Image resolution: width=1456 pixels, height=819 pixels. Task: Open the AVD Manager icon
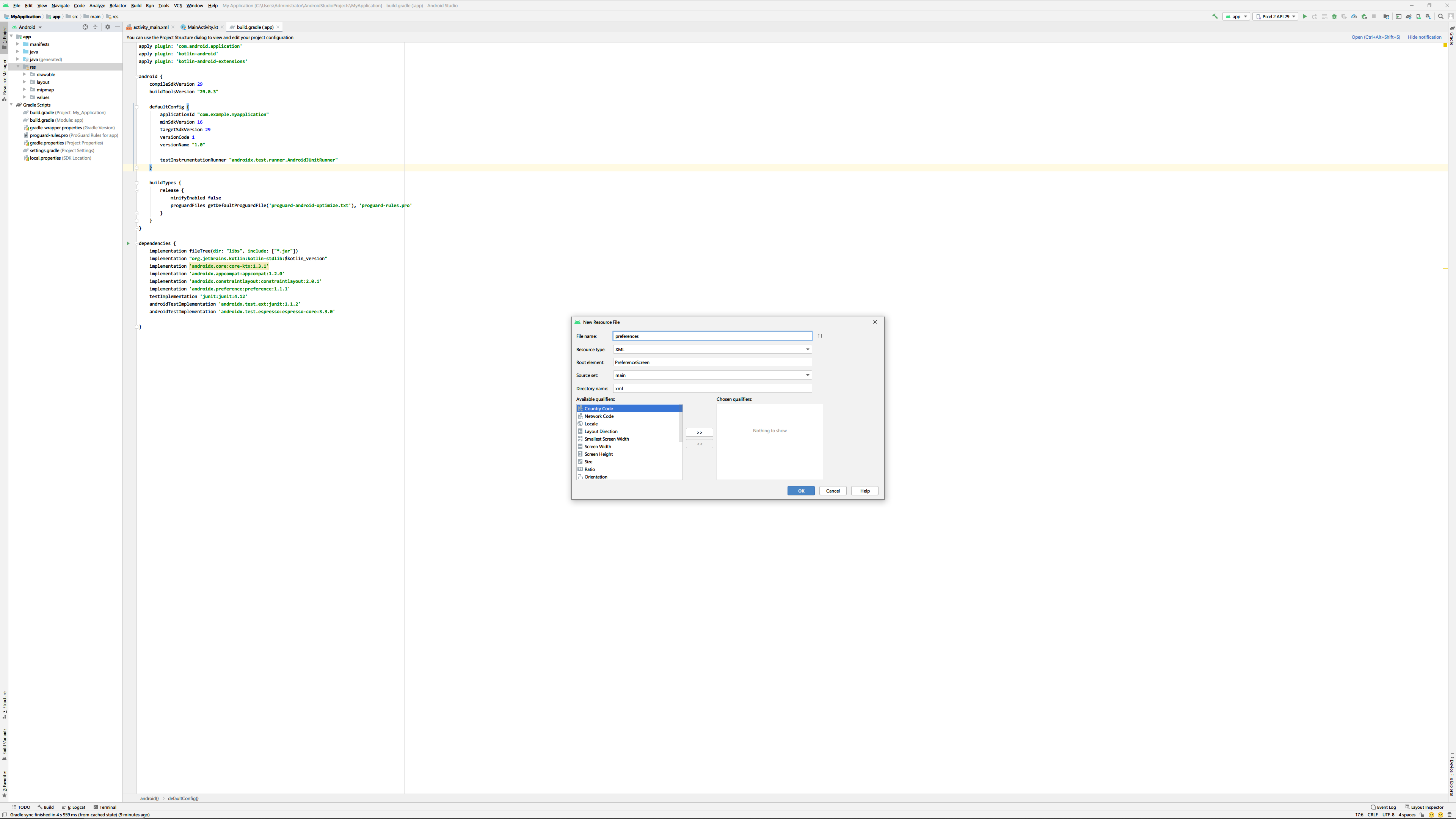click(1419, 16)
